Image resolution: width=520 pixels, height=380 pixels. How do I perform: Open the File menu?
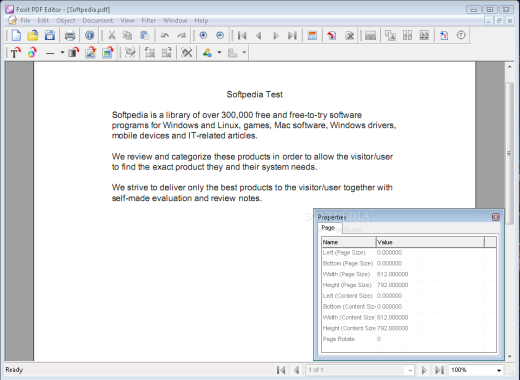point(25,21)
